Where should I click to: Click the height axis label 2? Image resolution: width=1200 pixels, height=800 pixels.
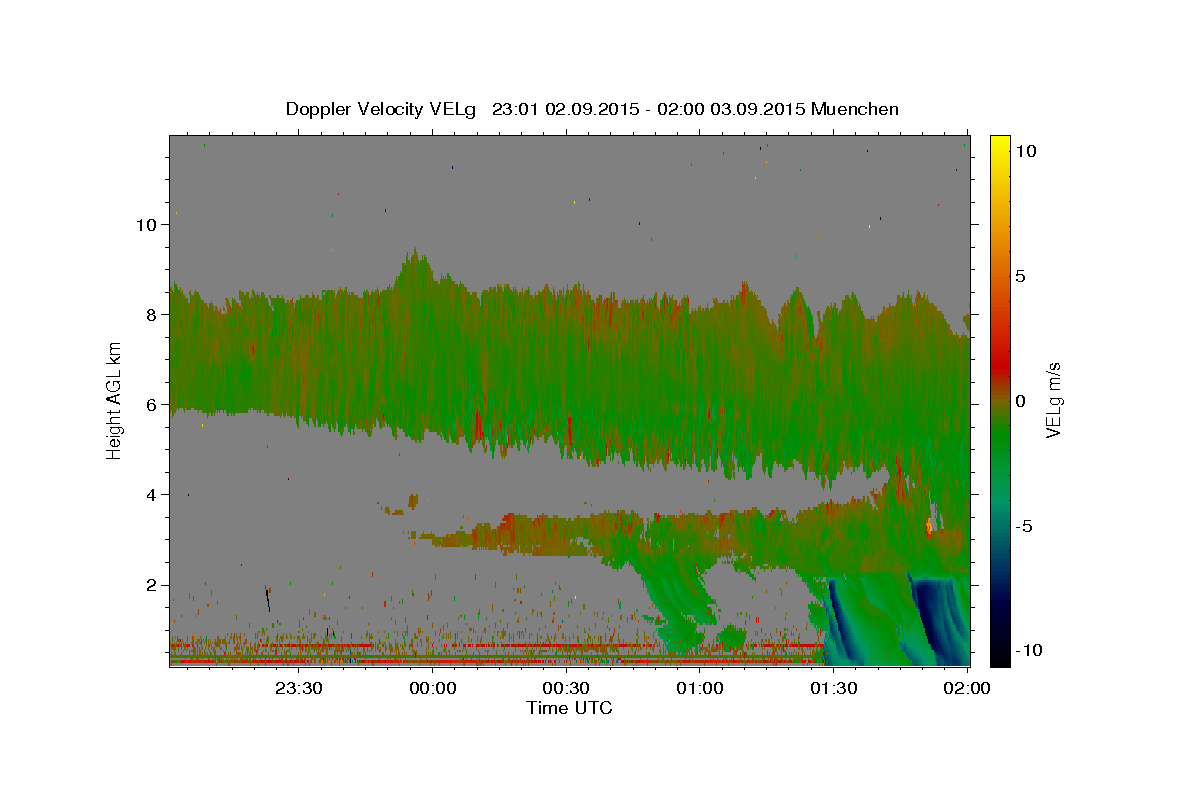pos(152,585)
